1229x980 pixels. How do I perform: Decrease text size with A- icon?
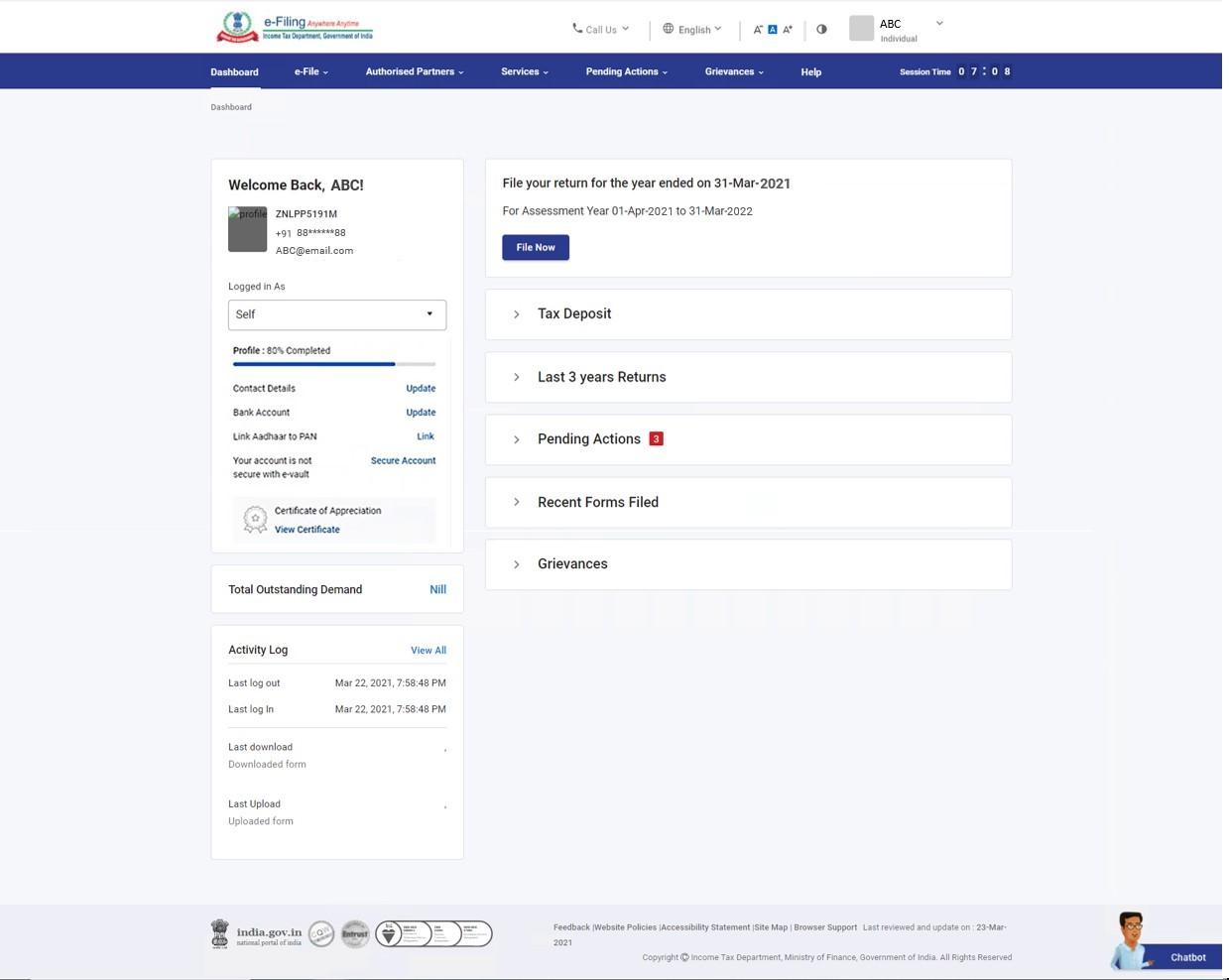pos(757,29)
